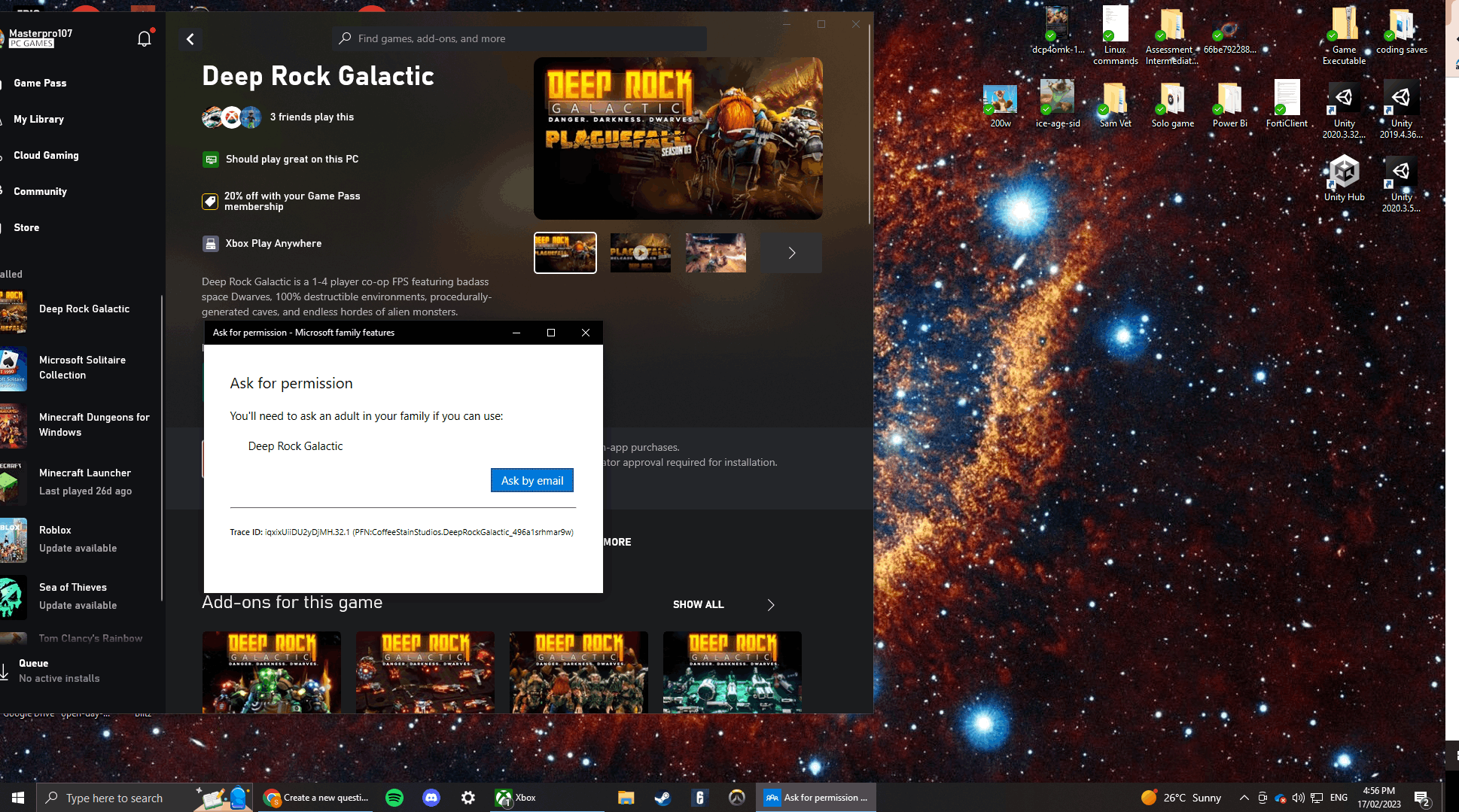Select the third gameplay screenshot thumbnail

716,253
